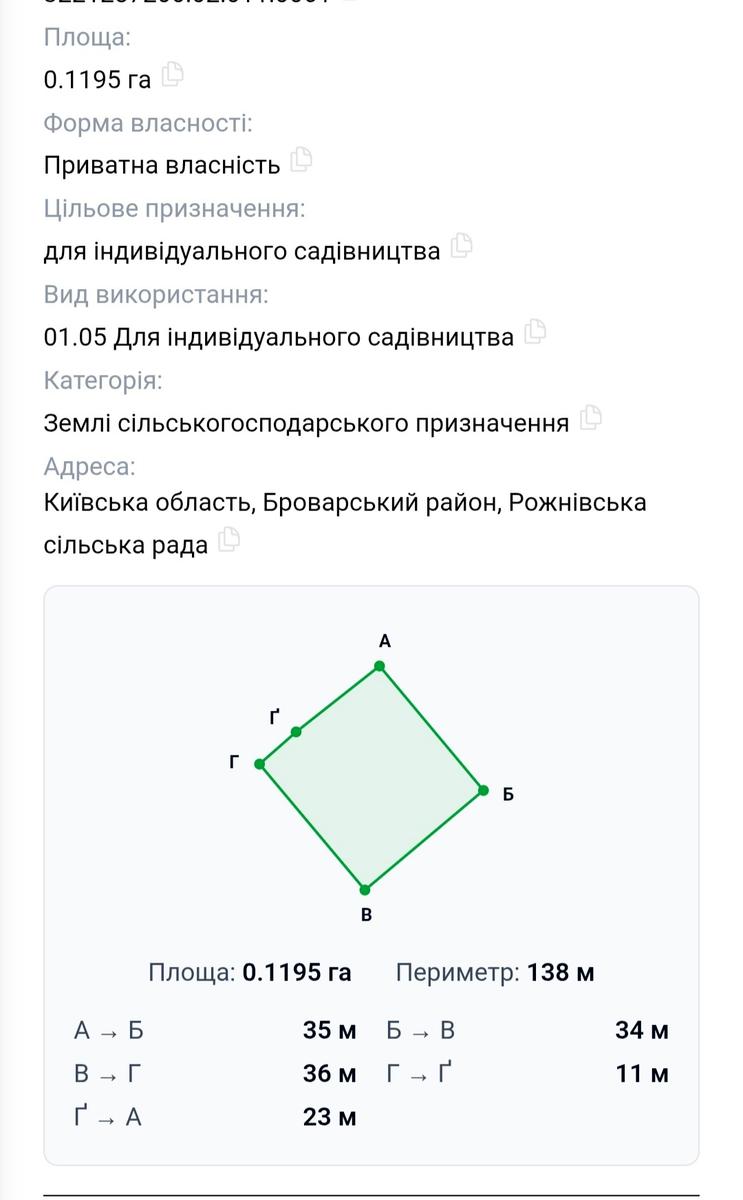
Task: Click vertex point Г on the parcel diagram
Action: point(260,764)
